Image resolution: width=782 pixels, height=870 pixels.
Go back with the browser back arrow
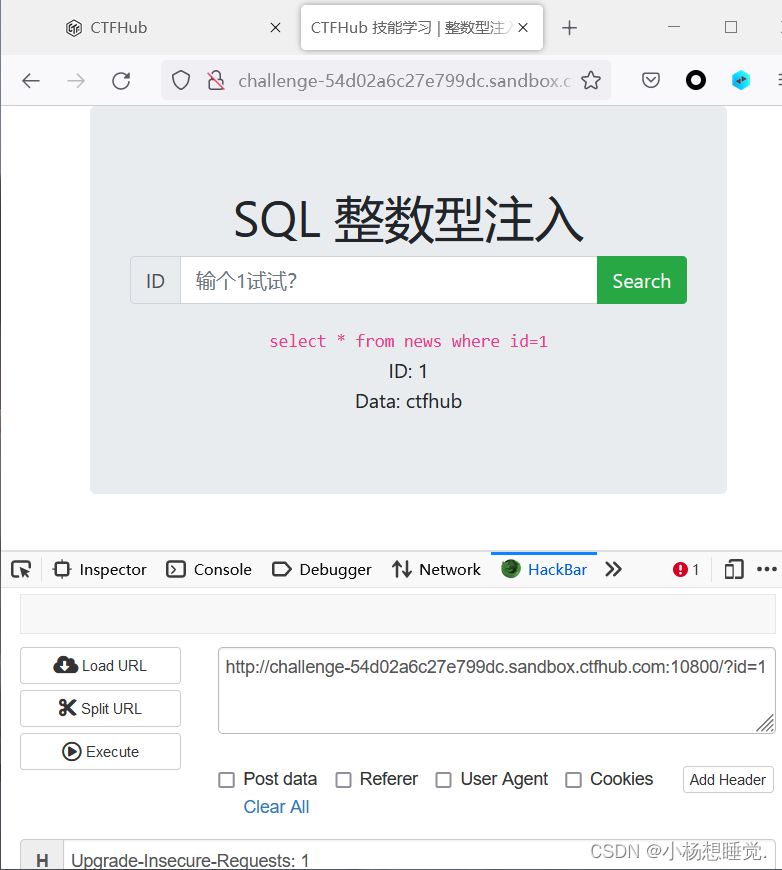[31, 81]
